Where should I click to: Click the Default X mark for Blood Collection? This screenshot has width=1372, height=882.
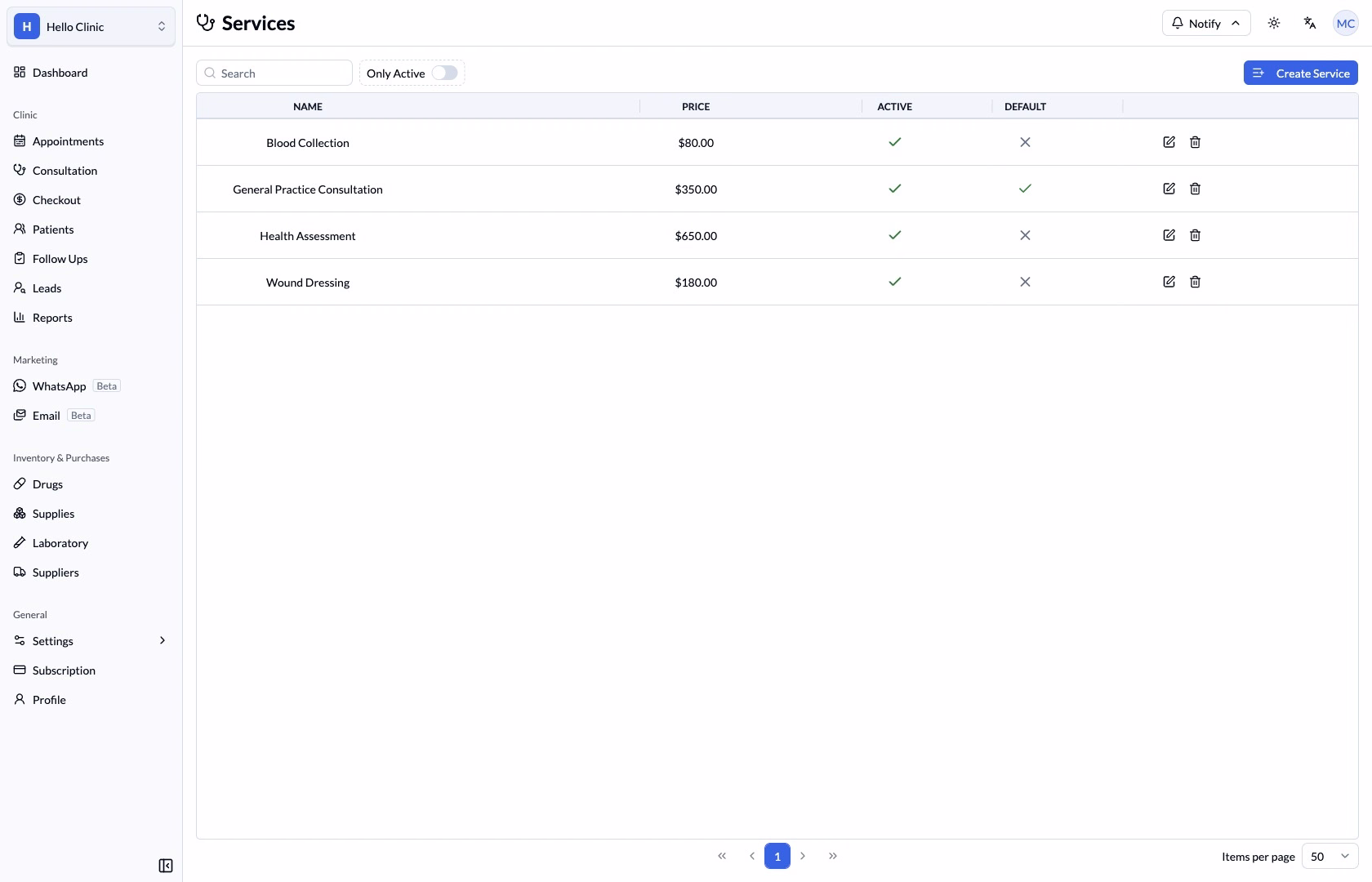point(1025,142)
